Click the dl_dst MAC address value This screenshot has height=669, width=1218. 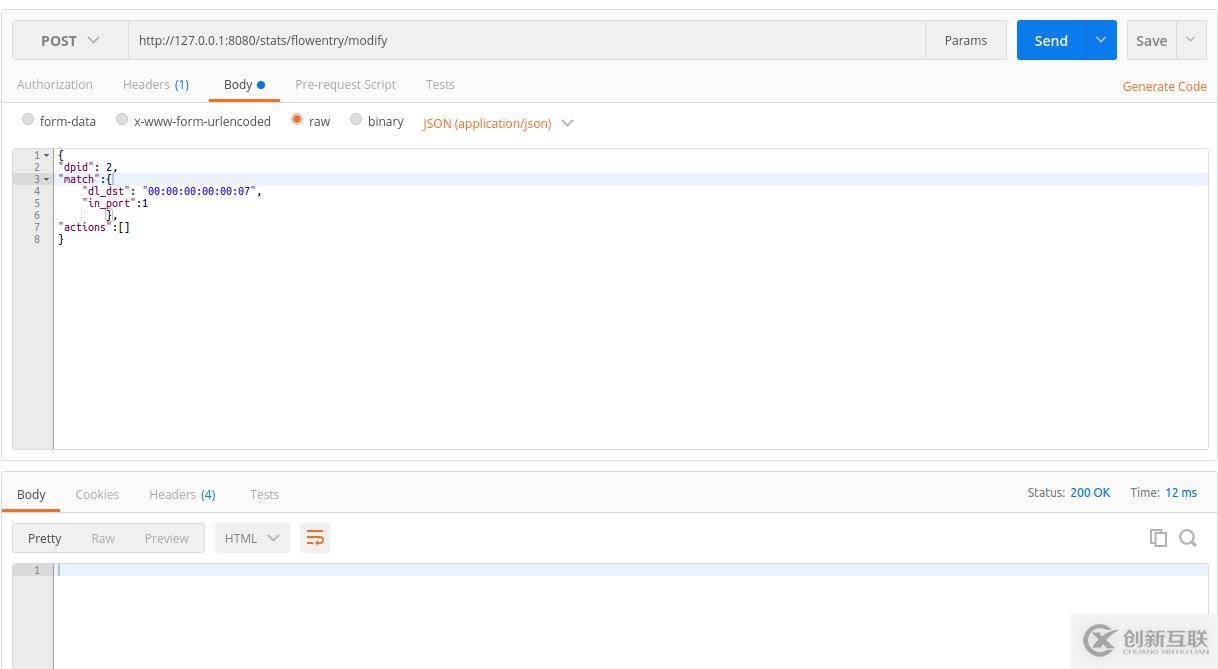[x=199, y=191]
